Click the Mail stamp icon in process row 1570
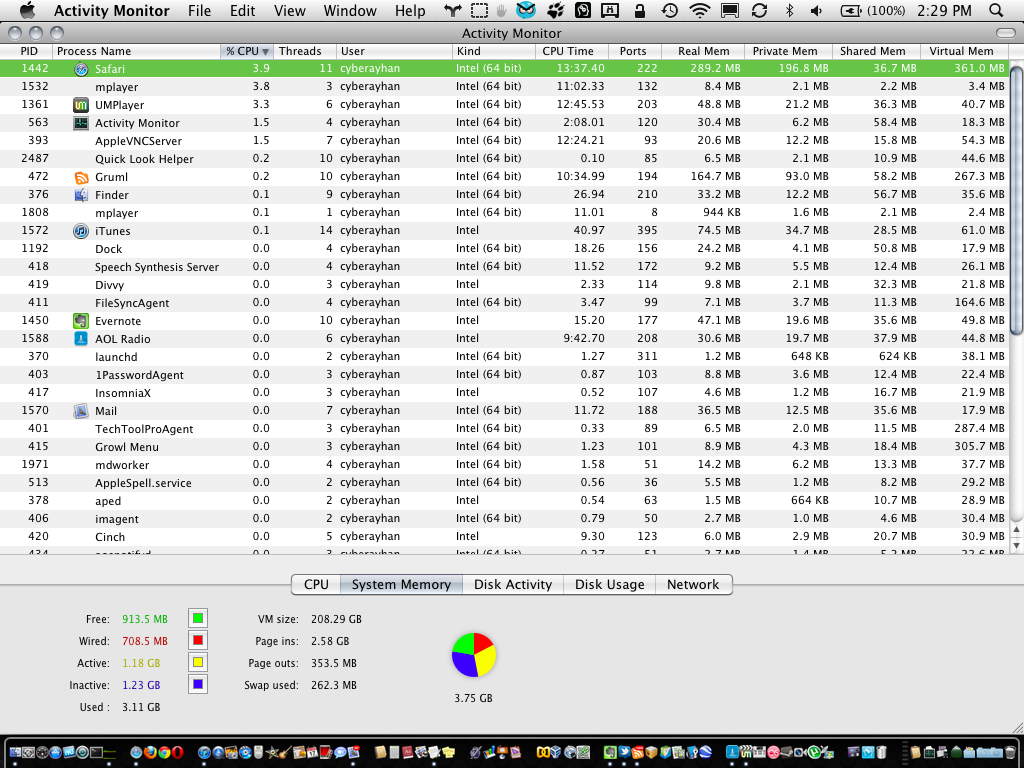Screen dimensions: 1024x768 pos(81,411)
